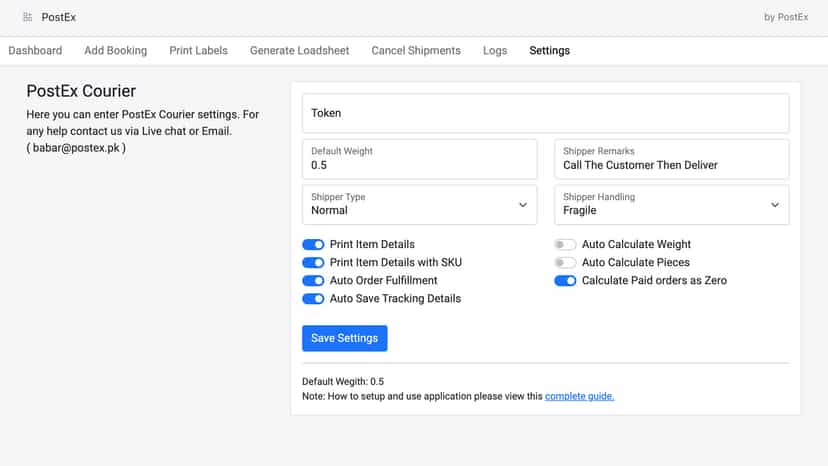Go to the Add Booking tab

click(x=116, y=51)
